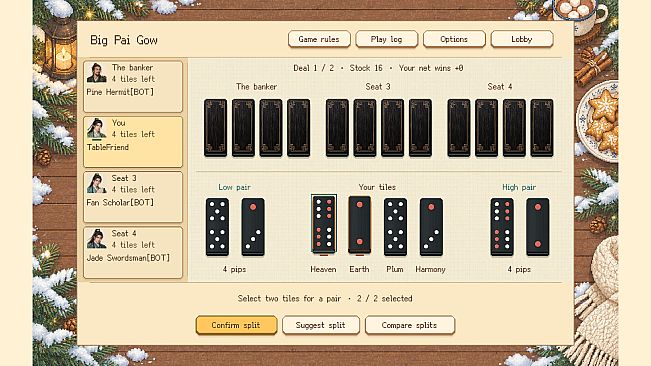This screenshot has width=651, height=366.
Task: Click the Seat 3 heading above tiles
Action: [x=378, y=86]
